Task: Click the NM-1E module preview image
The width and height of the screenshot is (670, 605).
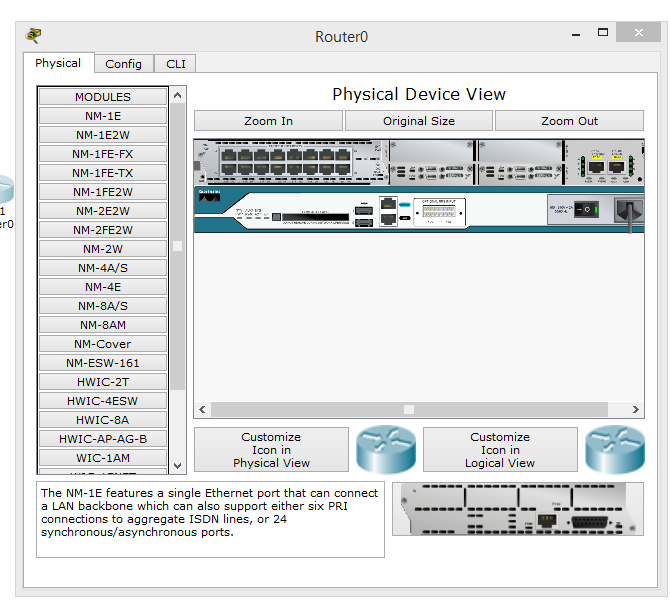Action: 518,509
